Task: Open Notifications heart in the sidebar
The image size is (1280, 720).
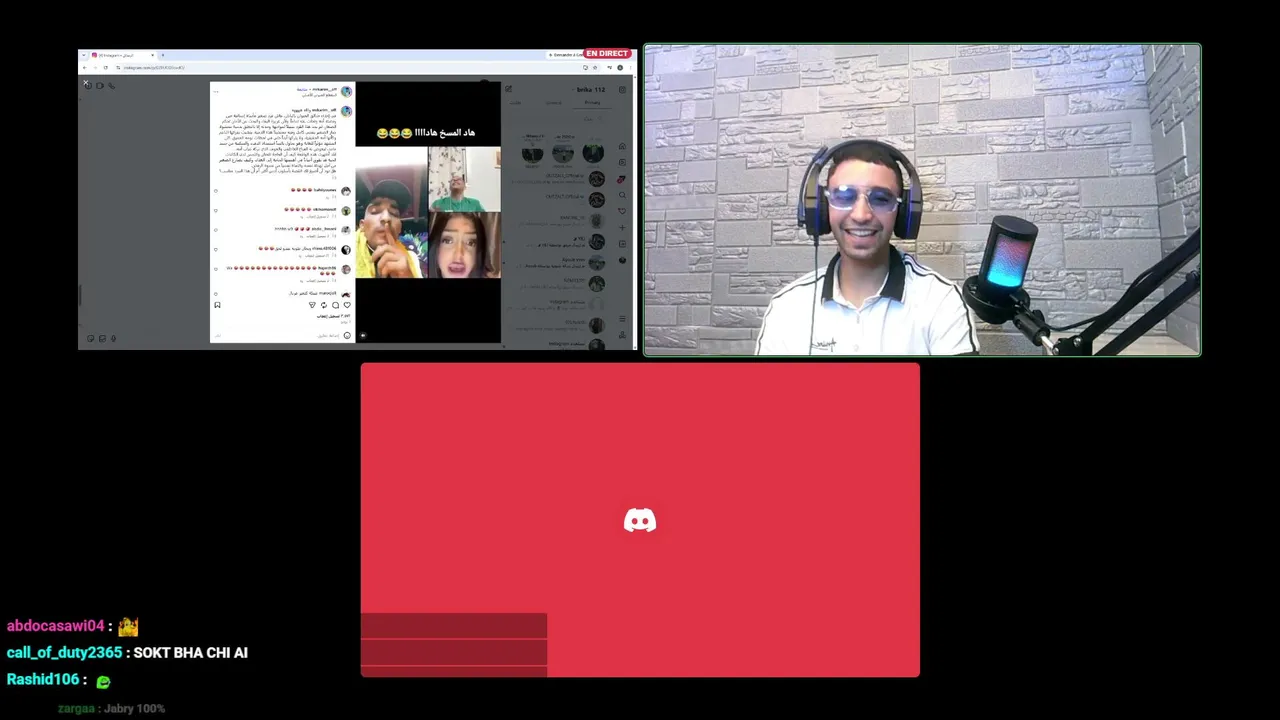Action: [622, 211]
